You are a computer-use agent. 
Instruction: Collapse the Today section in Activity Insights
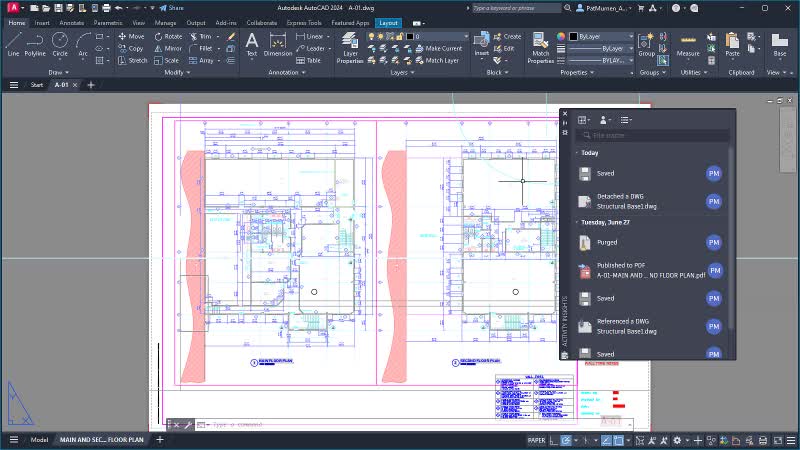pyautogui.click(x=577, y=153)
